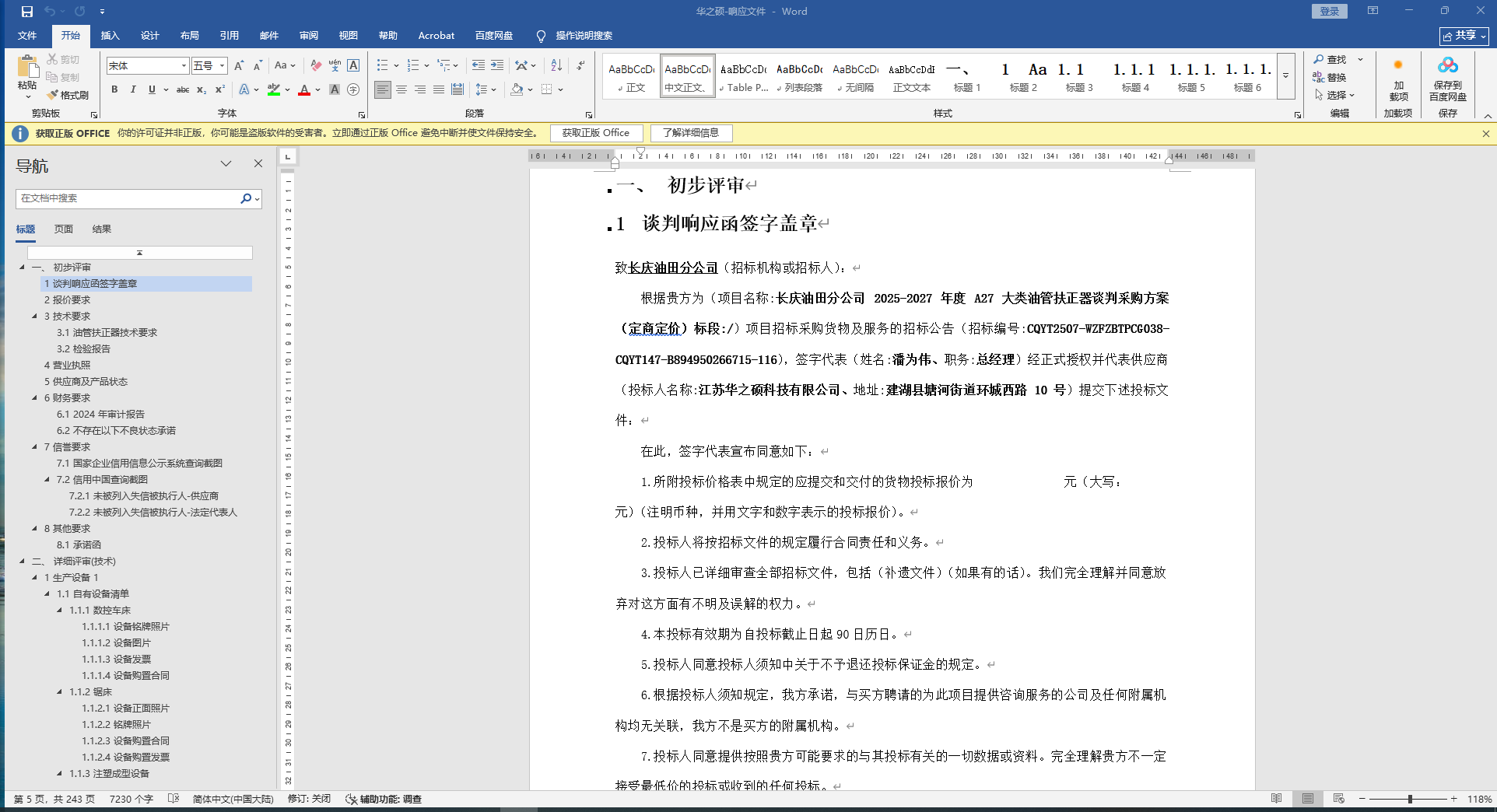
Task: Open the 插入 (Insert) ribbon tab
Action: (x=110, y=36)
